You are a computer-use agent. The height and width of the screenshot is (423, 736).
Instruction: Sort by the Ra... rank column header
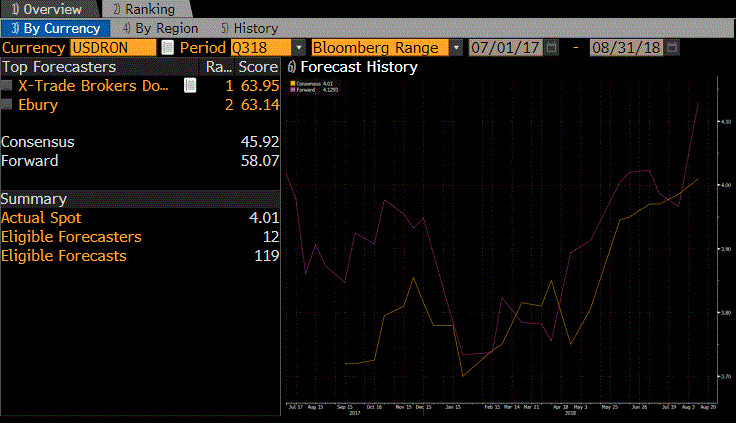219,67
